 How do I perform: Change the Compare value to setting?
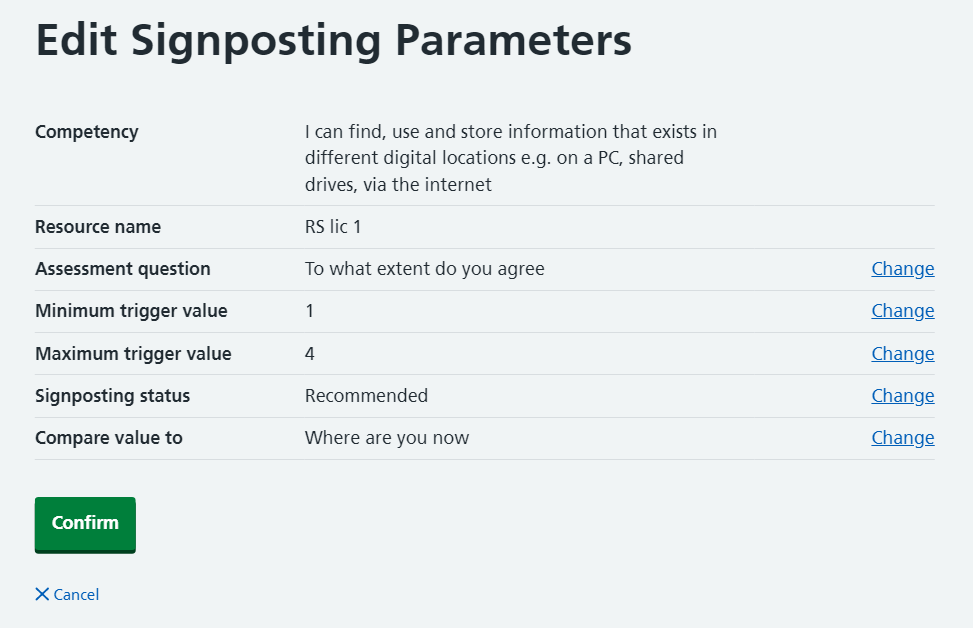tap(902, 437)
